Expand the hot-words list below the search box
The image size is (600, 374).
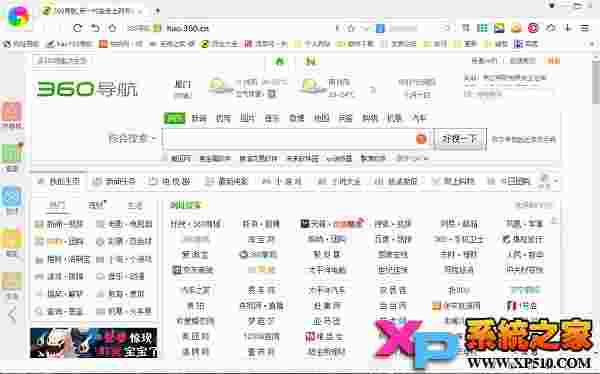[412, 158]
